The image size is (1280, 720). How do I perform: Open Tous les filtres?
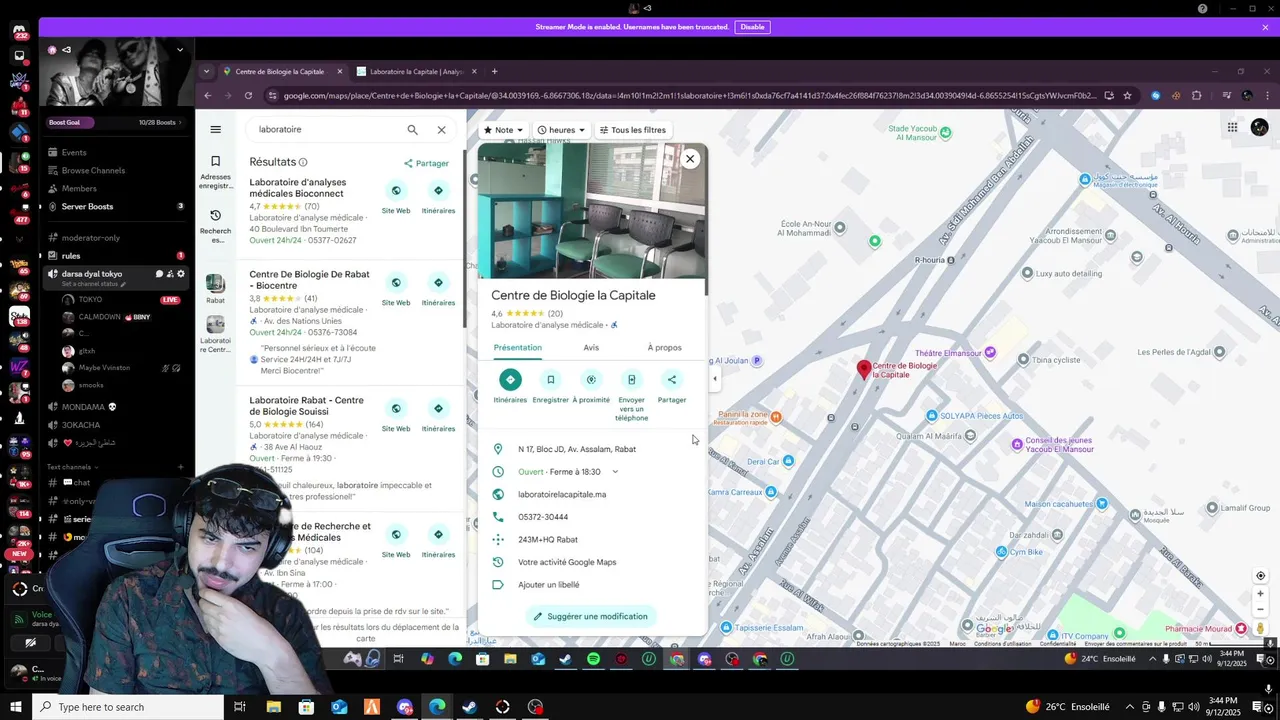[x=632, y=130]
